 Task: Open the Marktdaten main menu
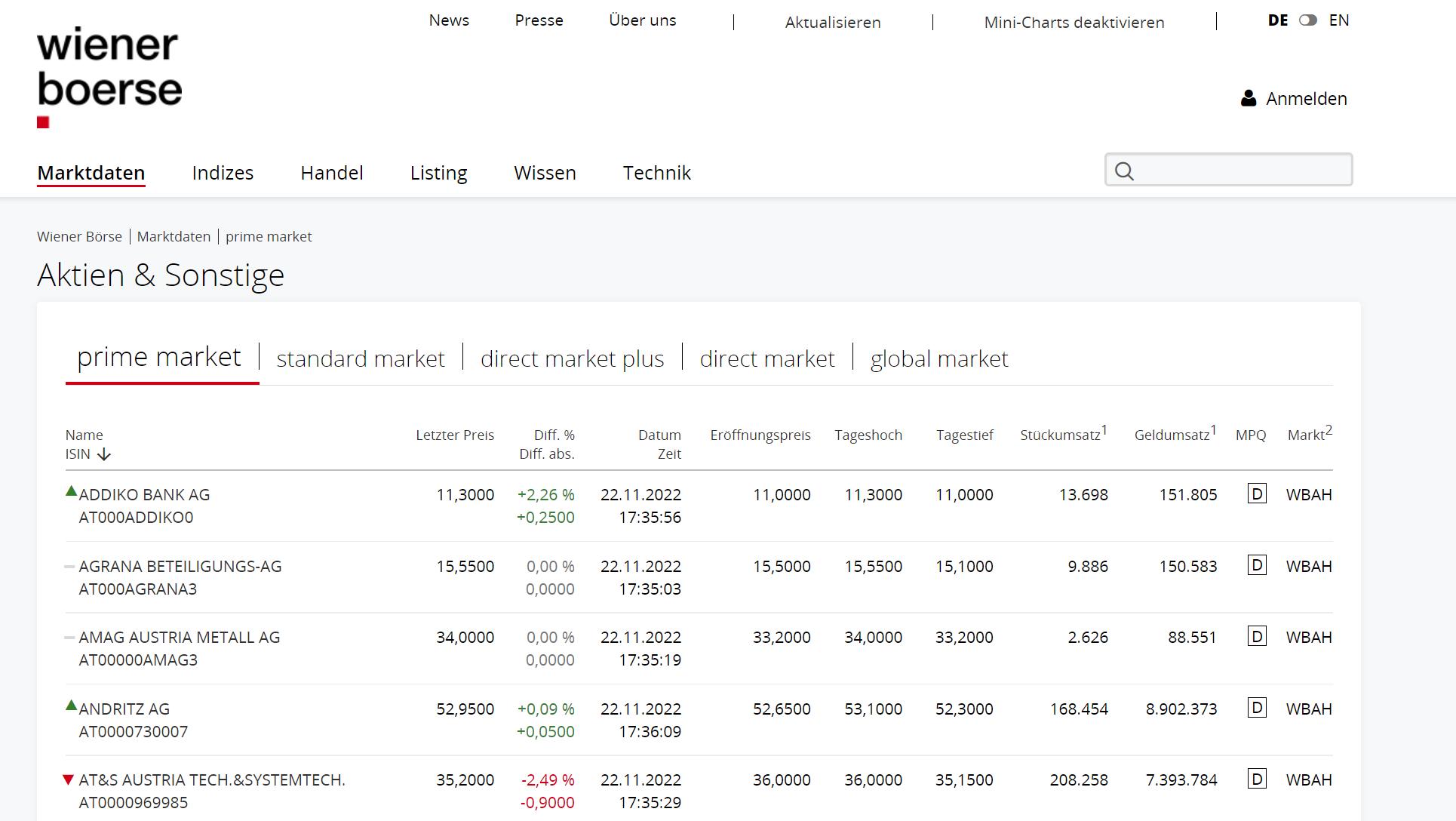tap(91, 173)
